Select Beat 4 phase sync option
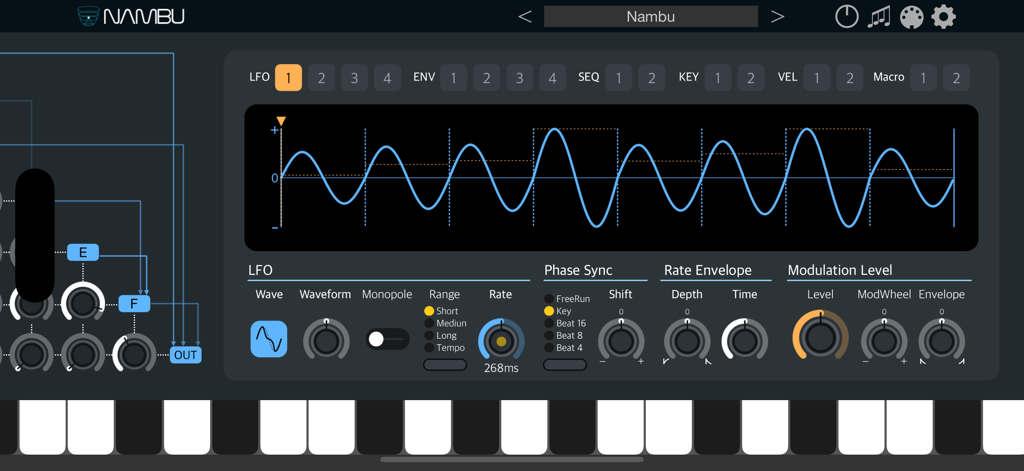Screen dimensions: 1024x471 click(x=563, y=348)
